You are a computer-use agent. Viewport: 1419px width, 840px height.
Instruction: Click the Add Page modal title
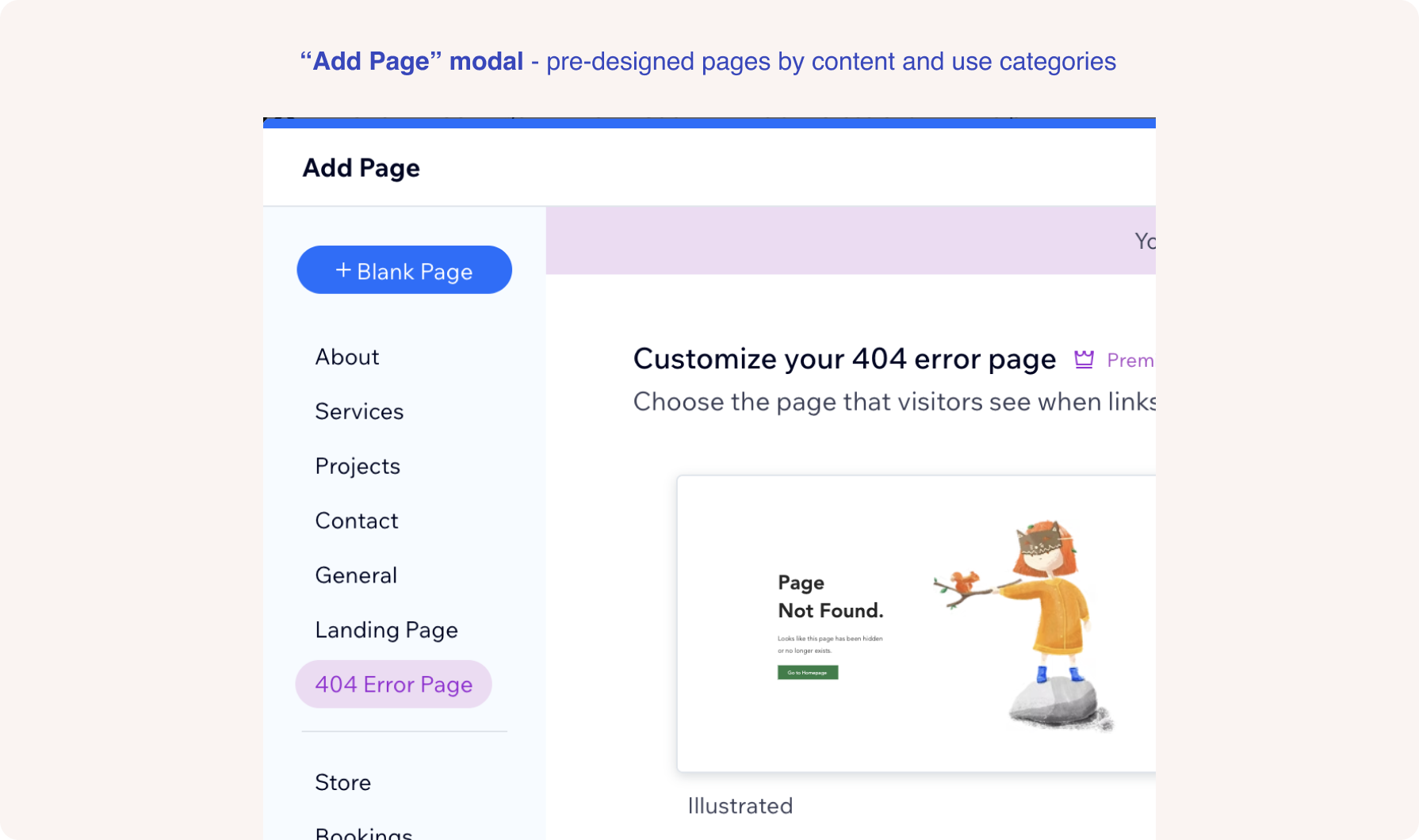(361, 168)
